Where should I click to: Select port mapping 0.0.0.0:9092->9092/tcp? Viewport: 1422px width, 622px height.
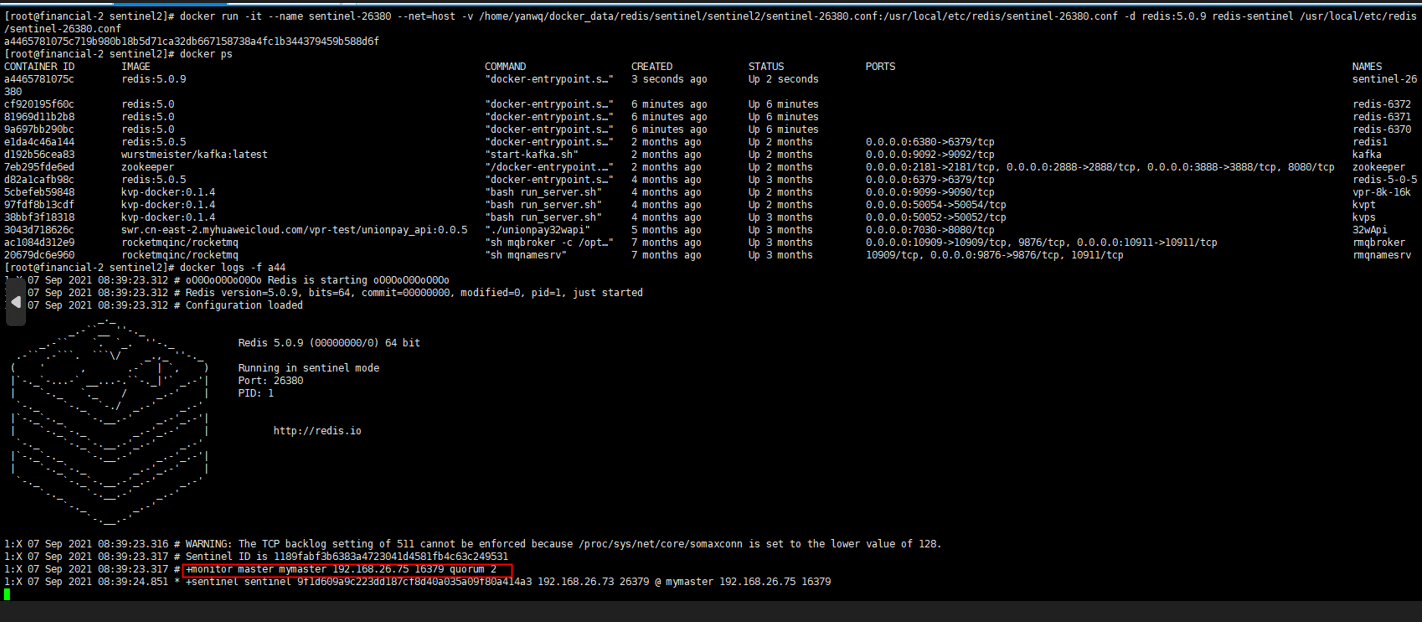pyautogui.click(x=930, y=155)
